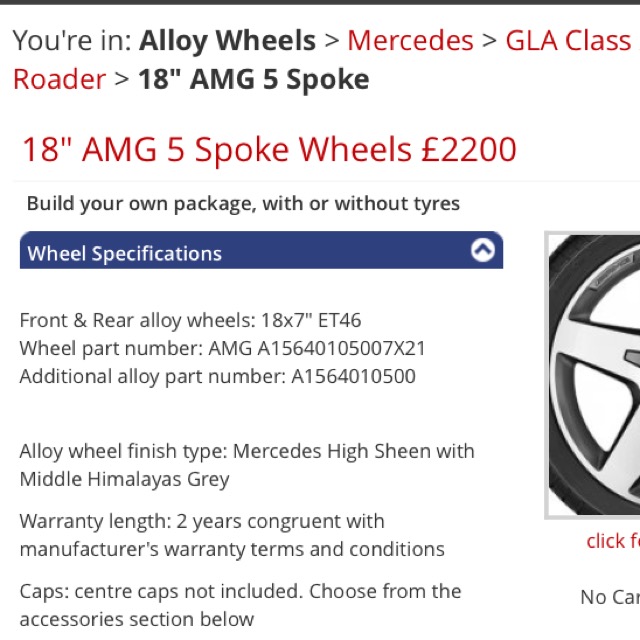640x640 pixels.
Task: Click the Wheel Specifications header title text
Action: (124, 253)
